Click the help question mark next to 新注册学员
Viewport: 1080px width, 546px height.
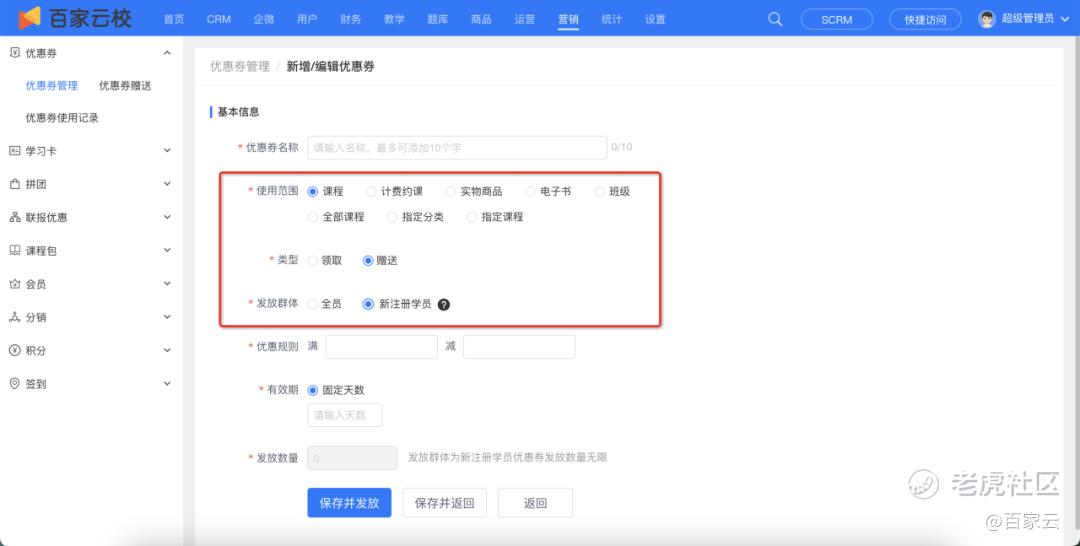pyautogui.click(x=444, y=304)
